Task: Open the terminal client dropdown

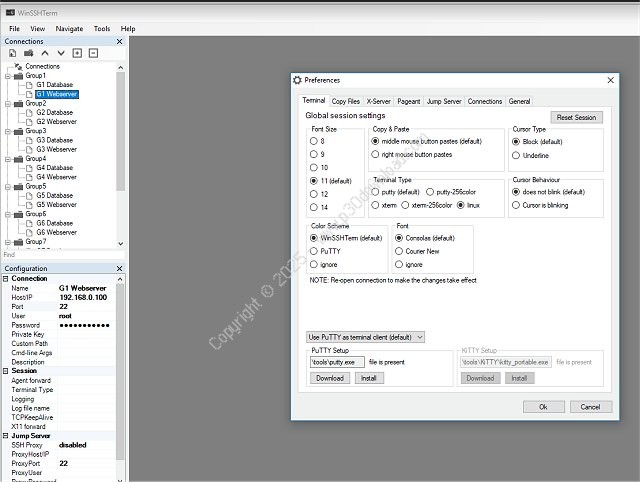Action: [365, 337]
